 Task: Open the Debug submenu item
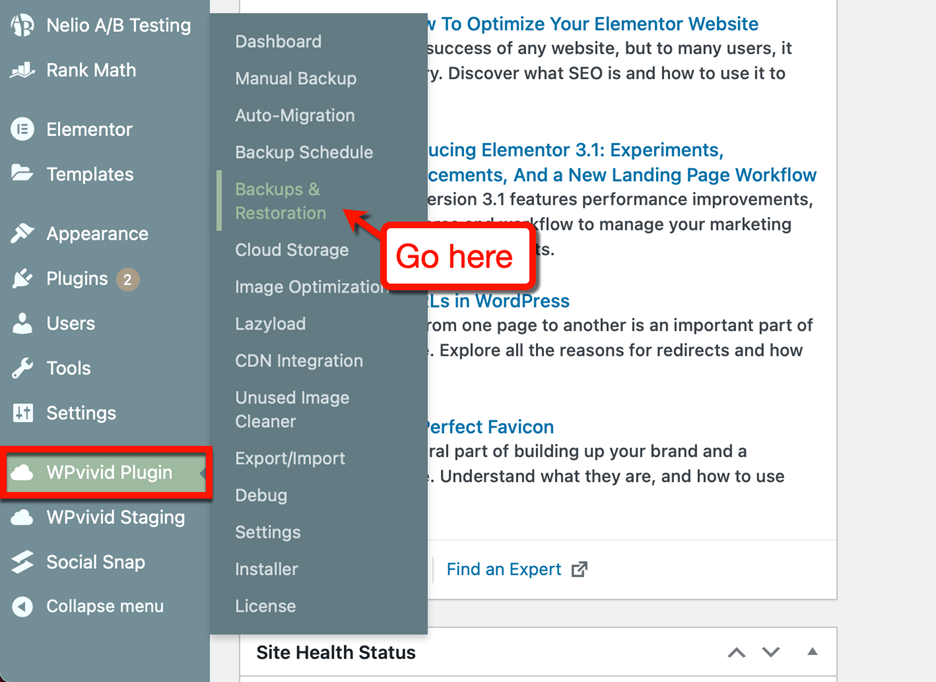[261, 495]
